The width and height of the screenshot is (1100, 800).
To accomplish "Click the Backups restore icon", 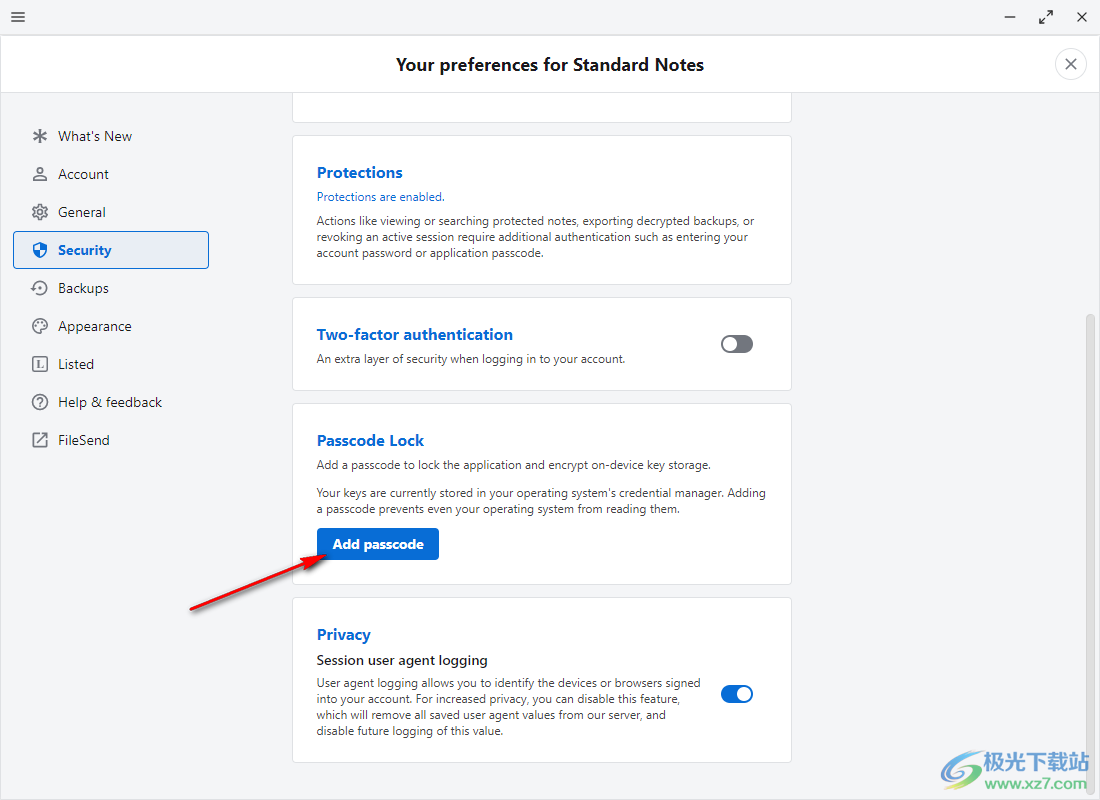I will [x=40, y=288].
